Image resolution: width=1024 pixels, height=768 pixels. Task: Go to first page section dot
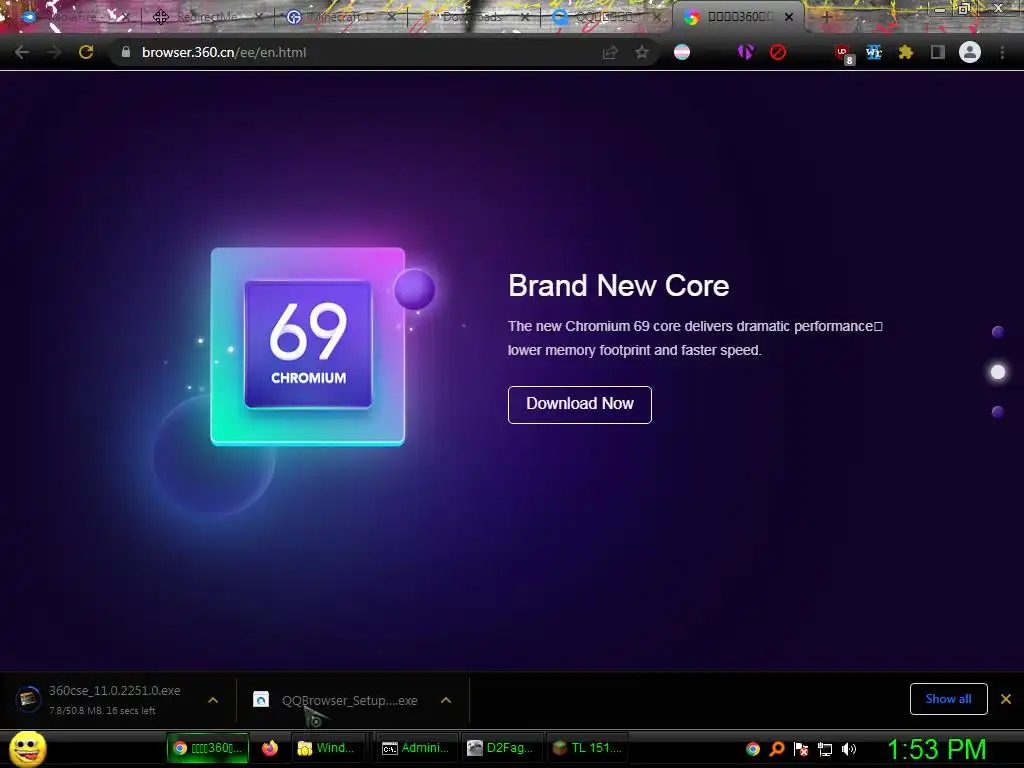tap(997, 332)
